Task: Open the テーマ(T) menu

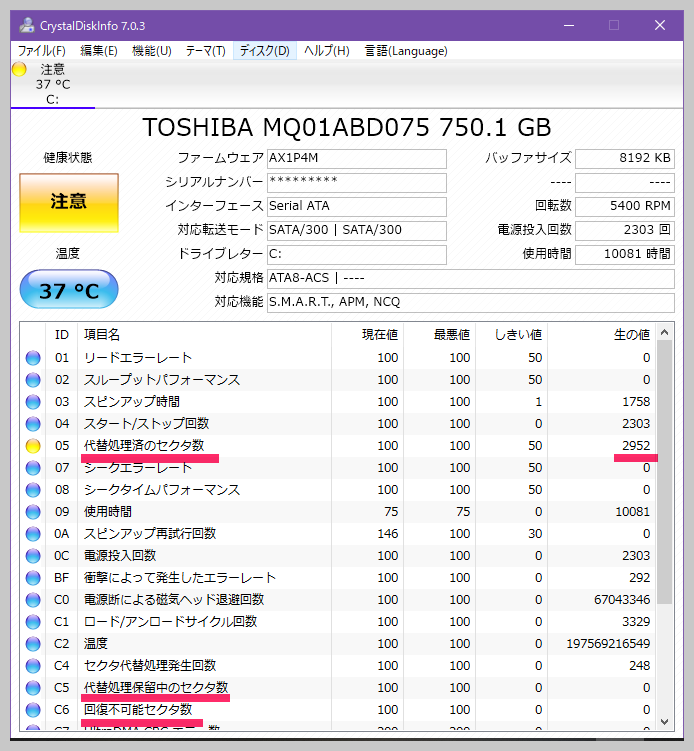Action: 205,51
